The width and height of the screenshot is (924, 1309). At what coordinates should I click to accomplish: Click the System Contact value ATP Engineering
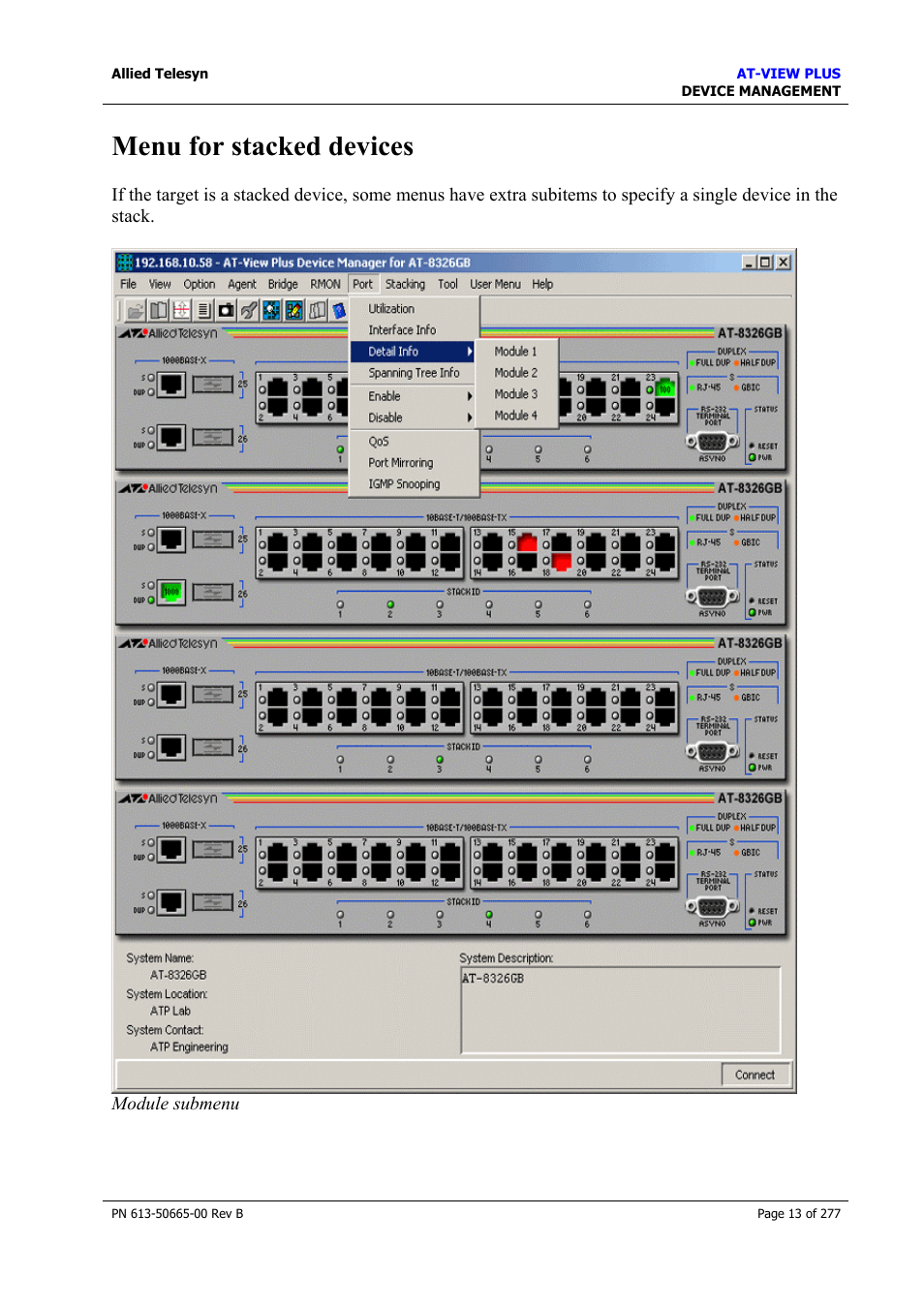point(189,1046)
